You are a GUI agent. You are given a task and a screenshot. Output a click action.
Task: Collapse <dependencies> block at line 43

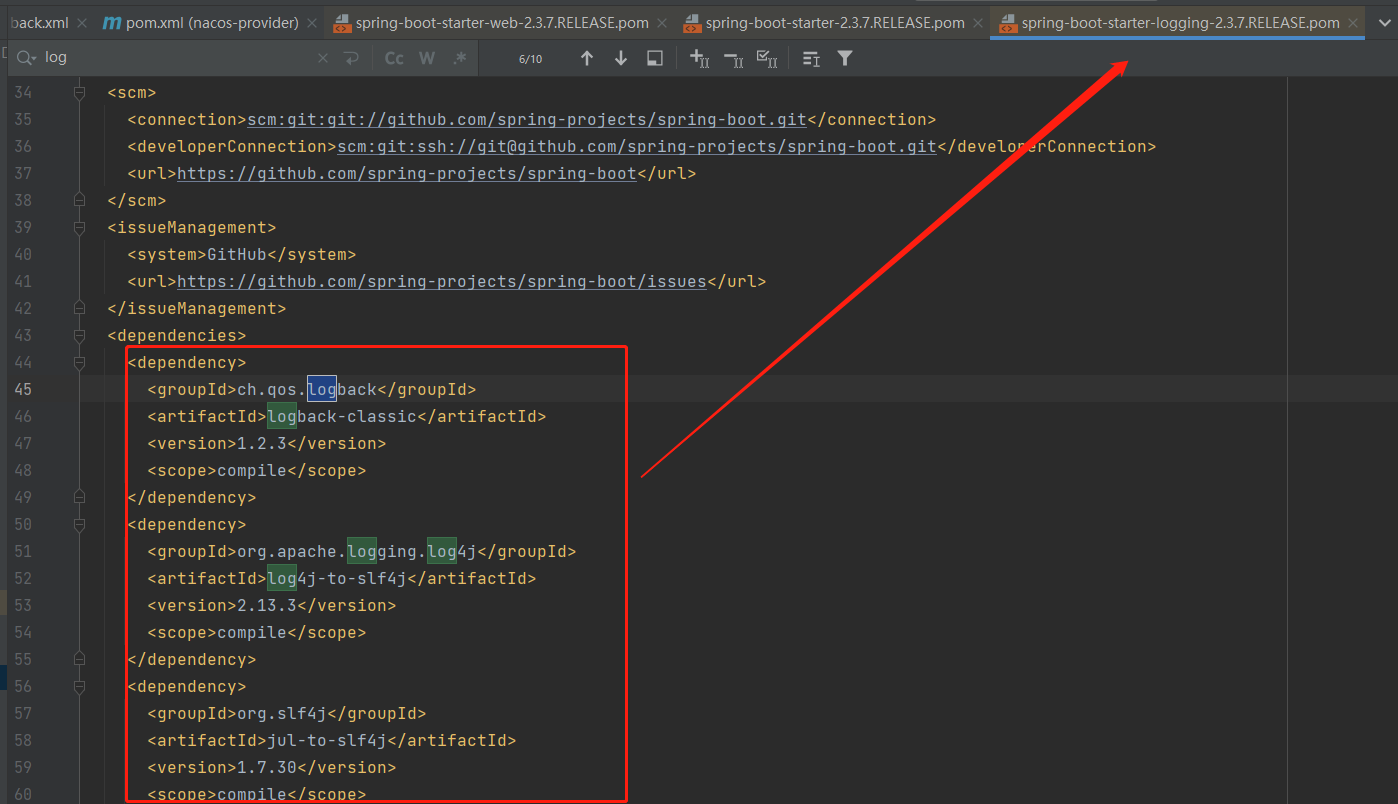click(79, 336)
